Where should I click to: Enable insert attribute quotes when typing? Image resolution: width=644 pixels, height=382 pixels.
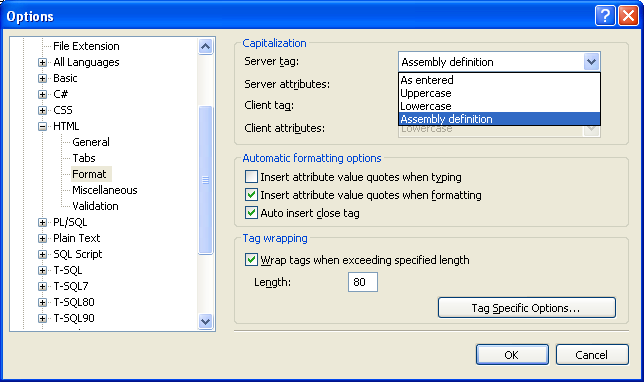click(251, 177)
